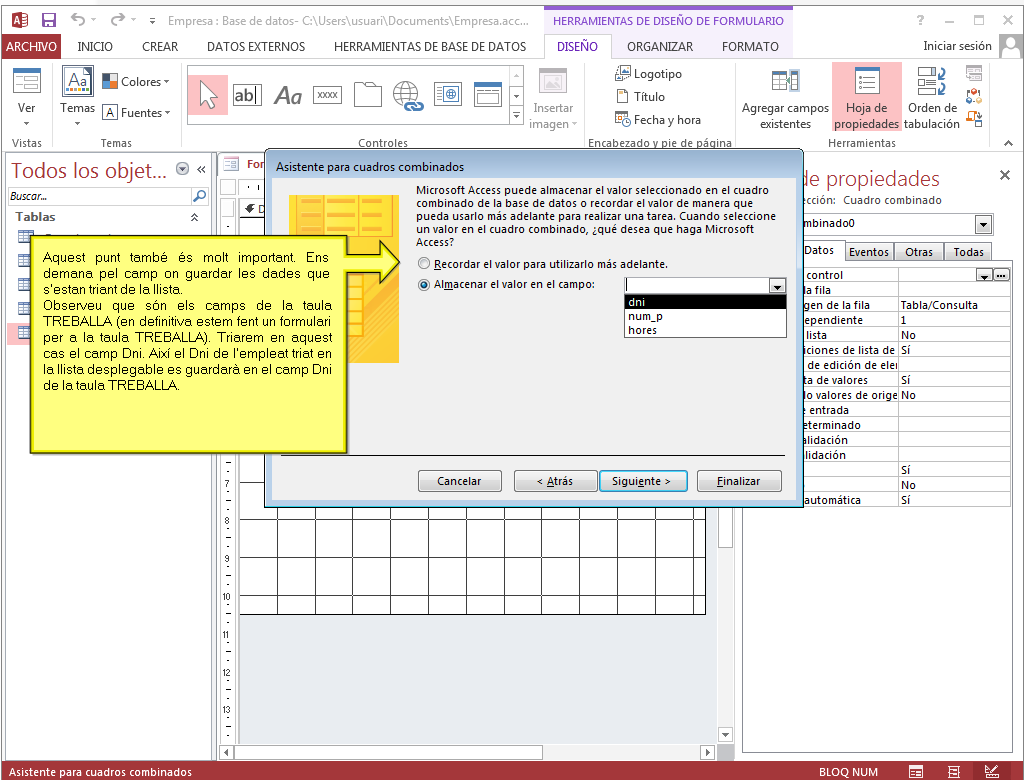The image size is (1024, 780).
Task: Insert a Logotipo in the header
Action: pyautogui.click(x=648, y=74)
